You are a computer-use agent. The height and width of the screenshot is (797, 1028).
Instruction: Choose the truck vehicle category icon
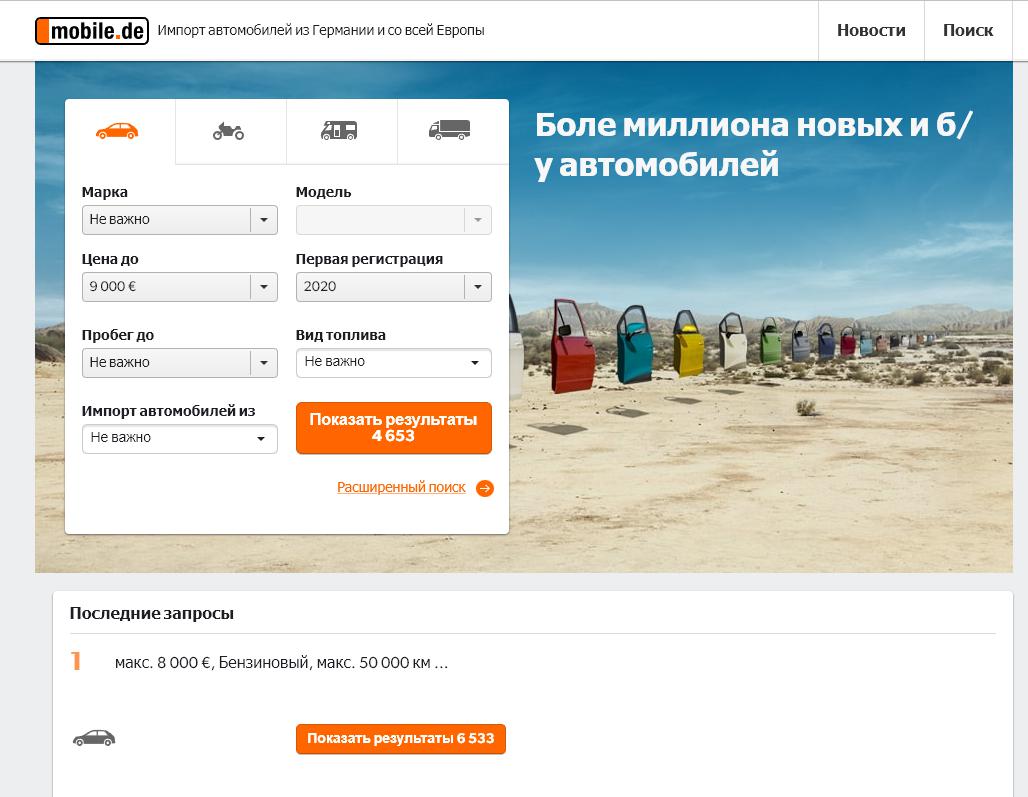(x=450, y=131)
